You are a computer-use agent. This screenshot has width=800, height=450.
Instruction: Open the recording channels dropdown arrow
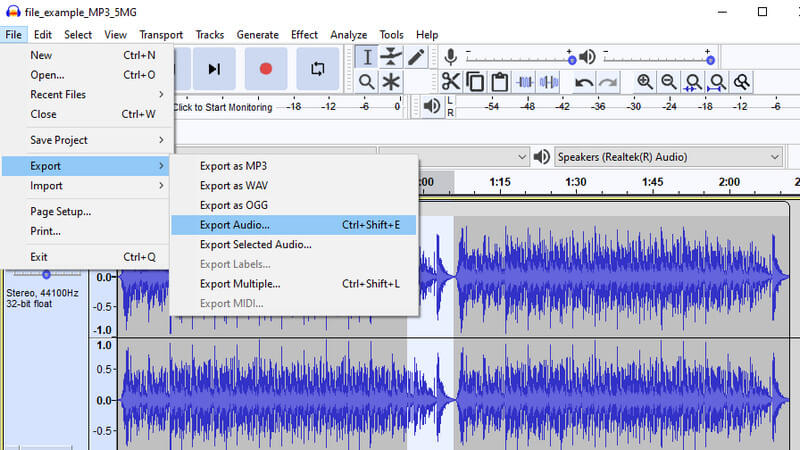[x=521, y=157]
